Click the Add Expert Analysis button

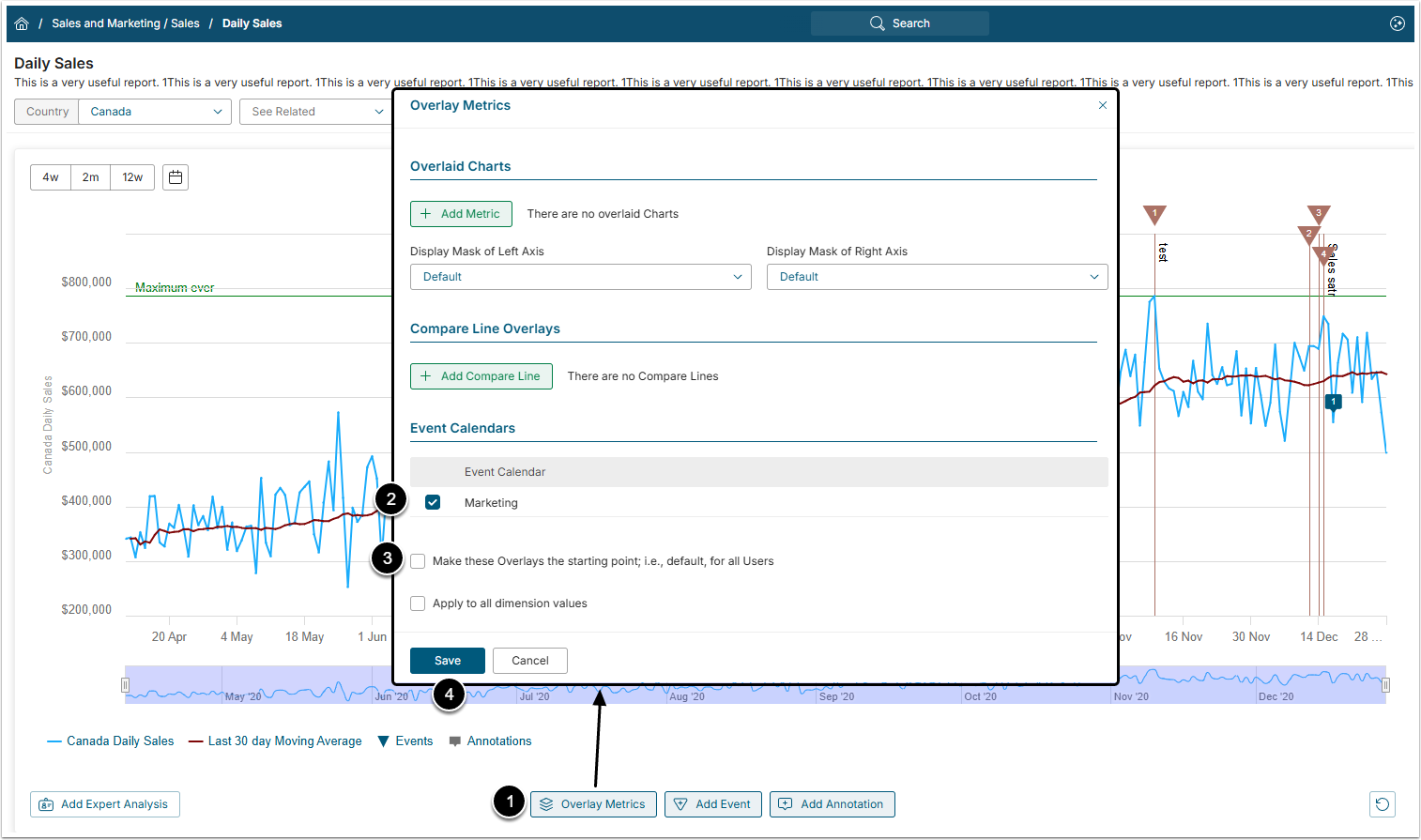(105, 804)
